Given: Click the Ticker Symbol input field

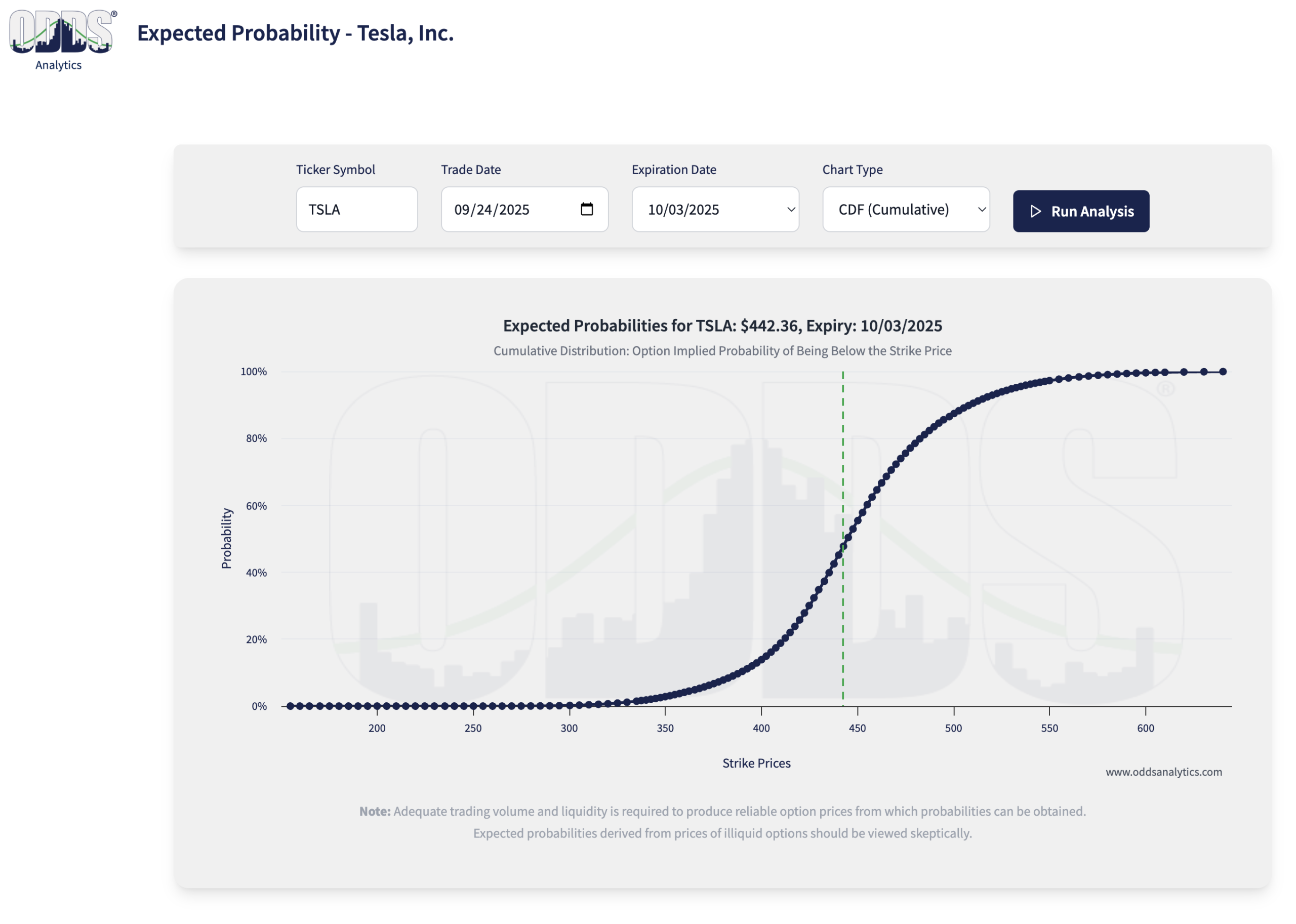Looking at the screenshot, I should coord(357,210).
